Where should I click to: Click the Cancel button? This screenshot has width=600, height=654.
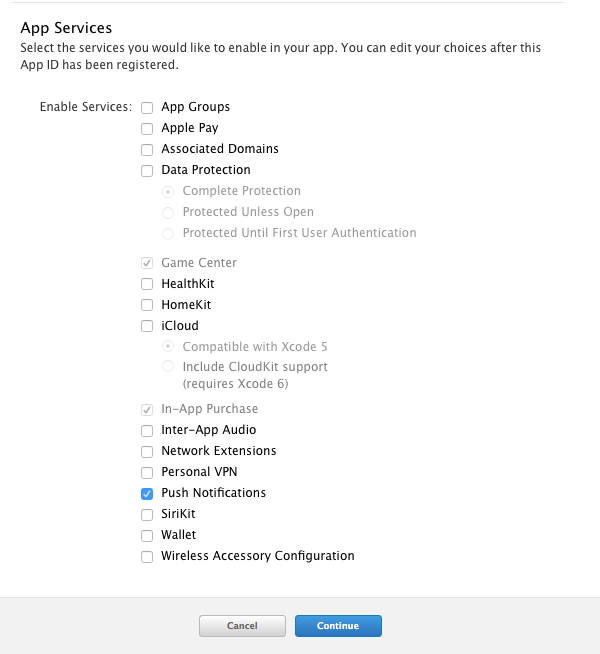tap(242, 626)
